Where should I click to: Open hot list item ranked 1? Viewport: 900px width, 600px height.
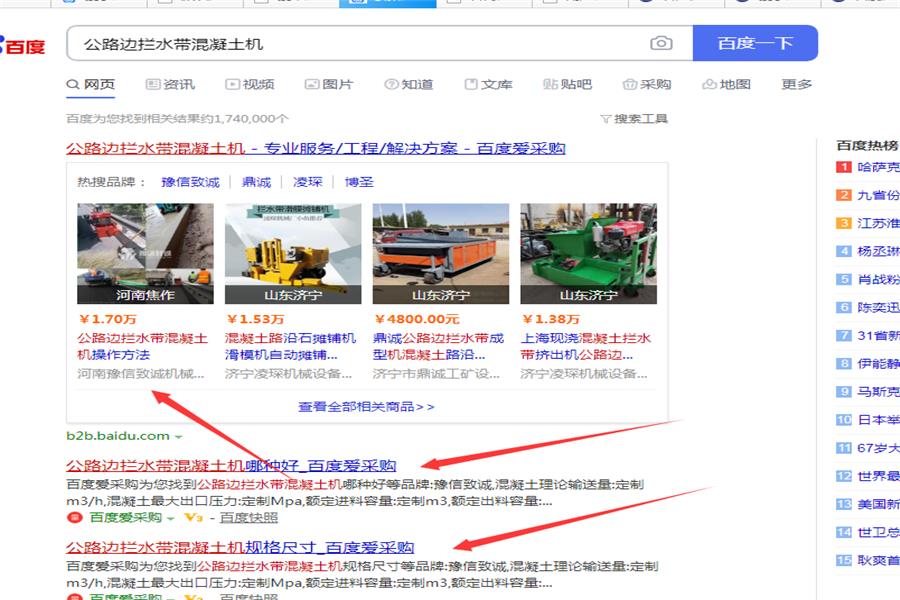[868, 167]
